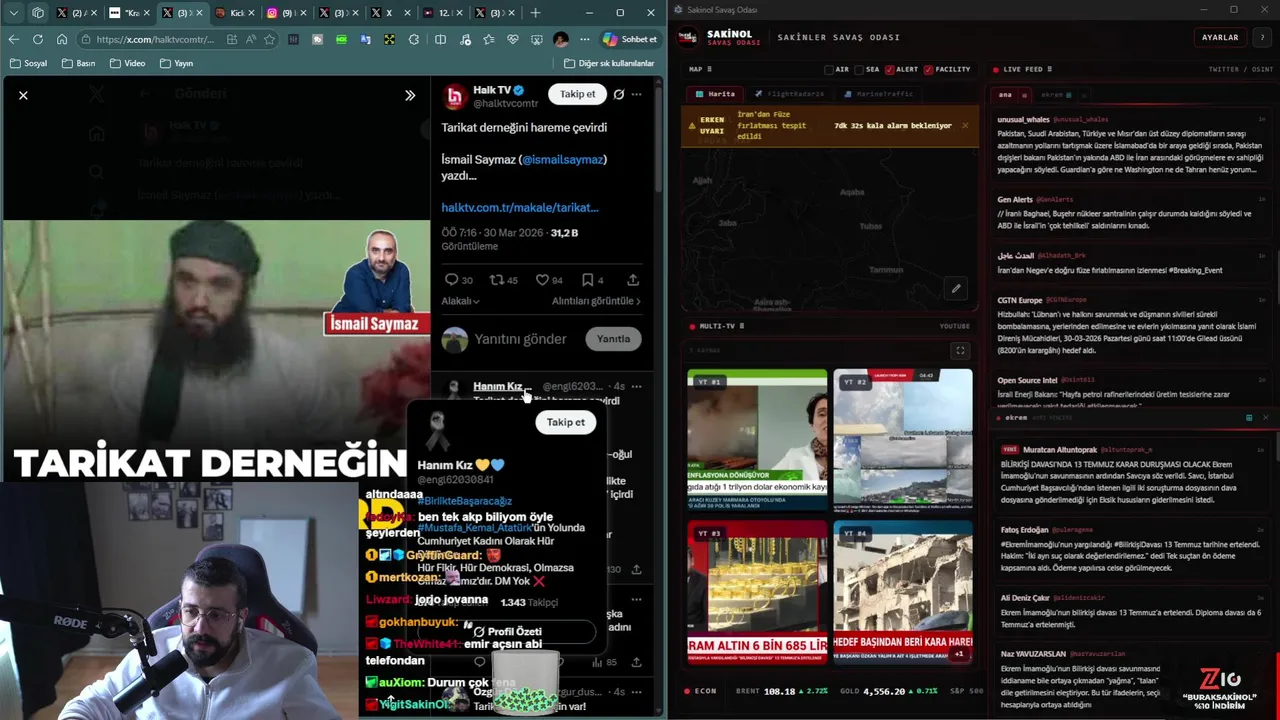Expand Alıntıları görüntüle
The height and width of the screenshot is (720, 1280).
(596, 301)
